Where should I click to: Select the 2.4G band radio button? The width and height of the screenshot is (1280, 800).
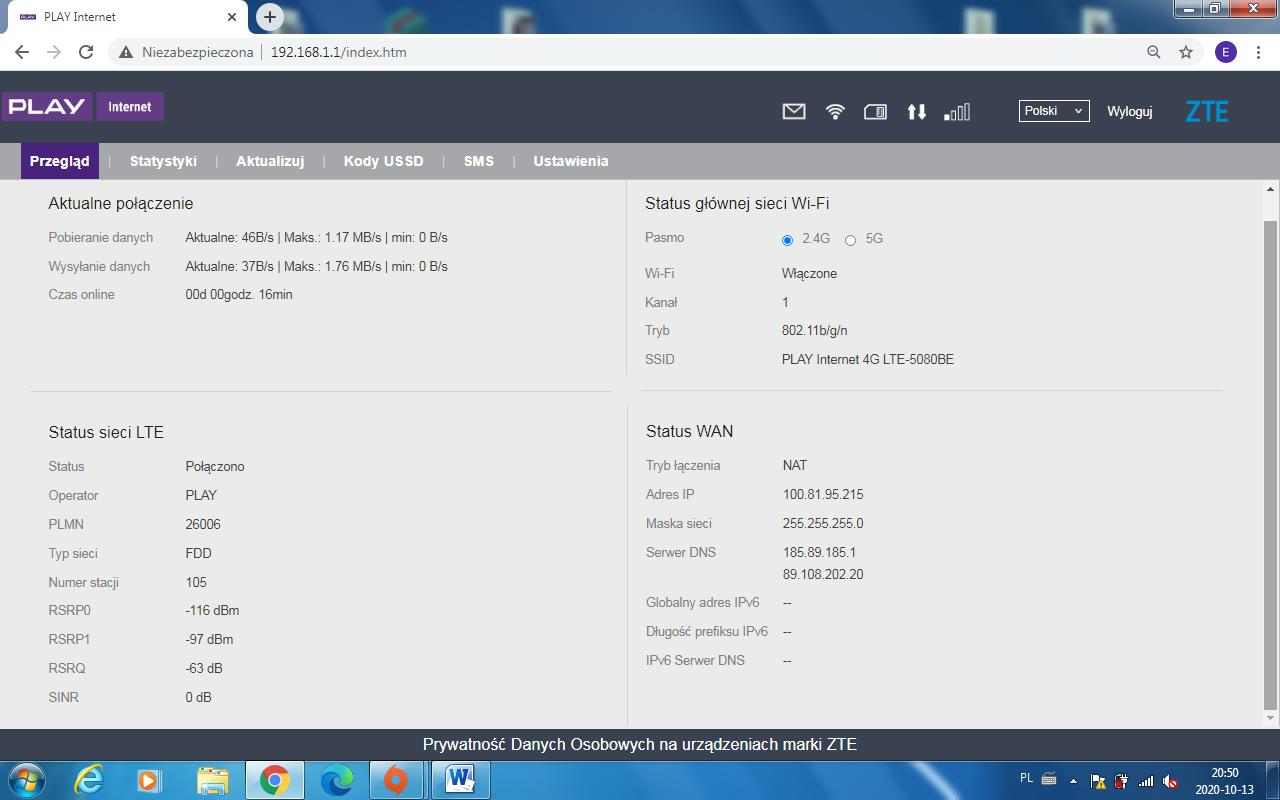(786, 240)
